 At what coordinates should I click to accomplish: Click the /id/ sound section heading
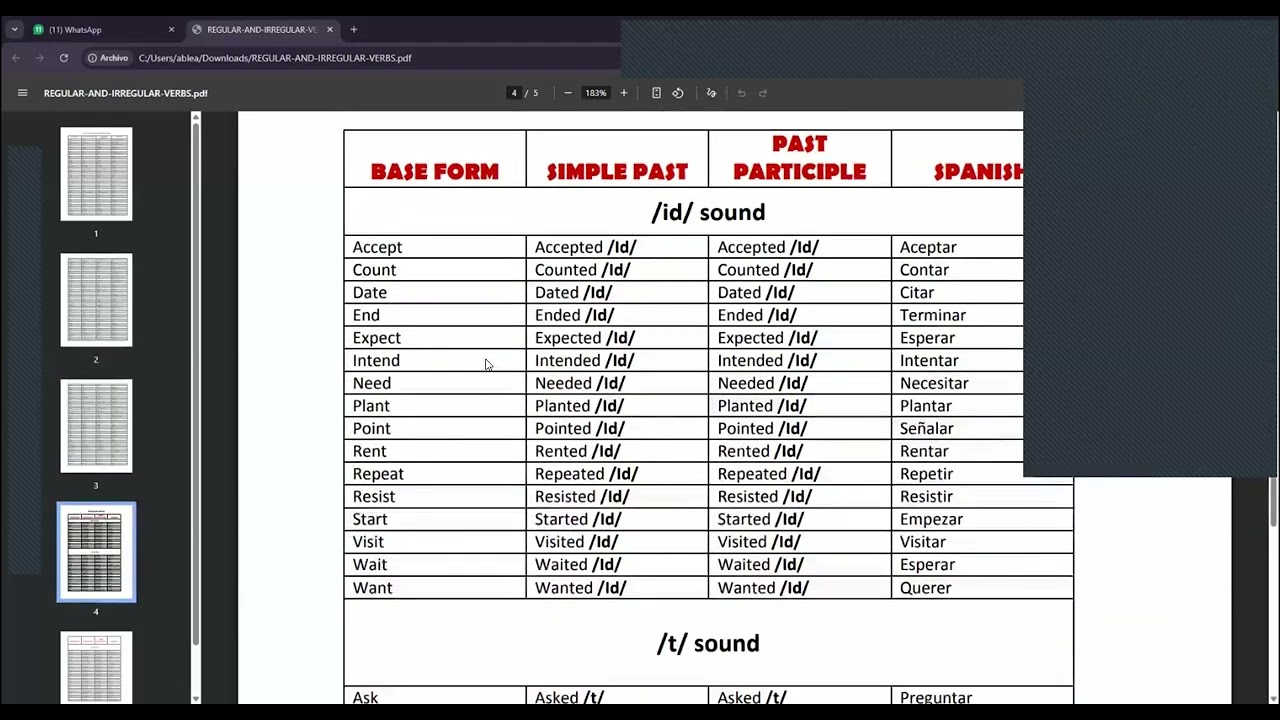(x=708, y=212)
